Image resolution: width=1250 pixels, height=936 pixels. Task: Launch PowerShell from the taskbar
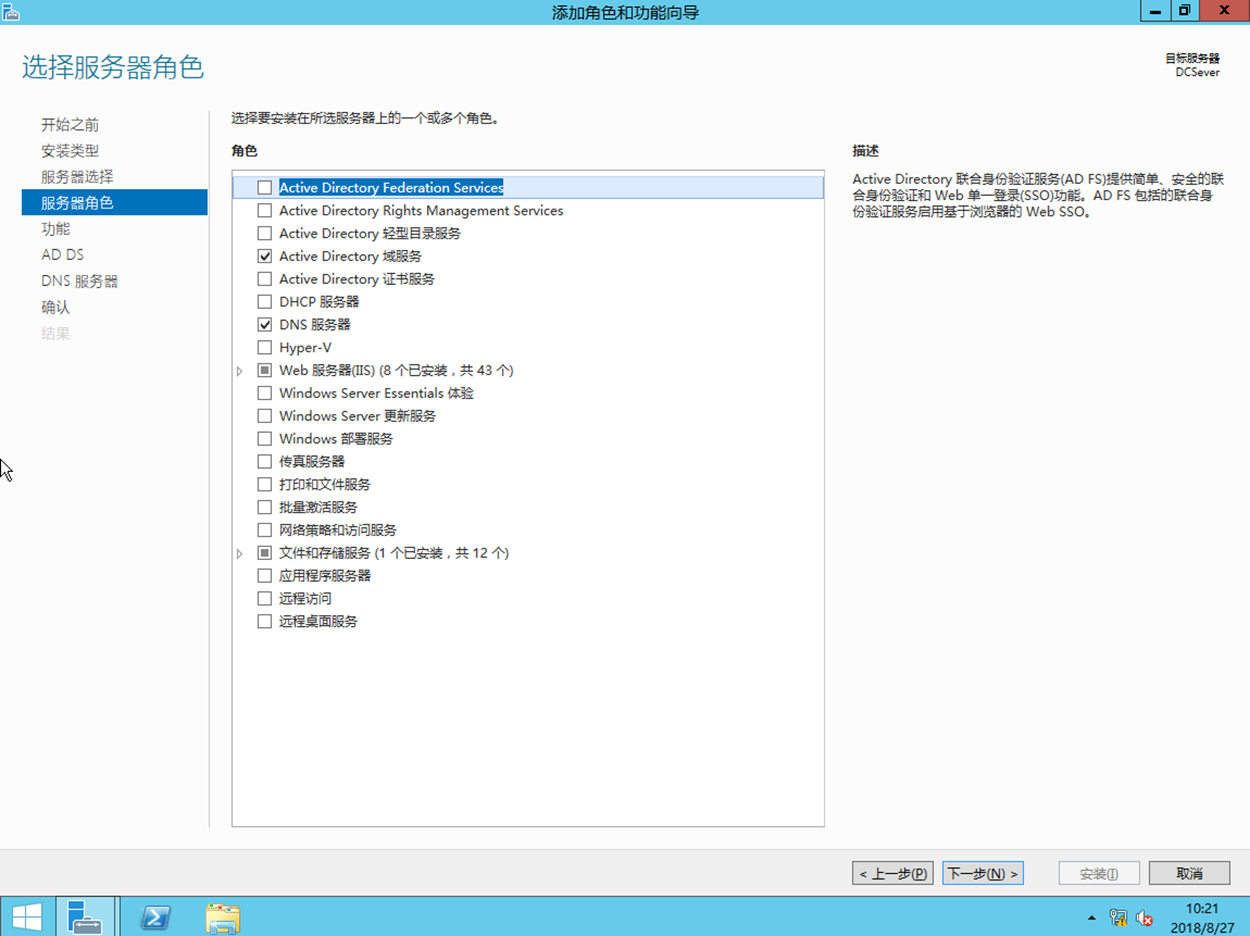click(x=155, y=916)
